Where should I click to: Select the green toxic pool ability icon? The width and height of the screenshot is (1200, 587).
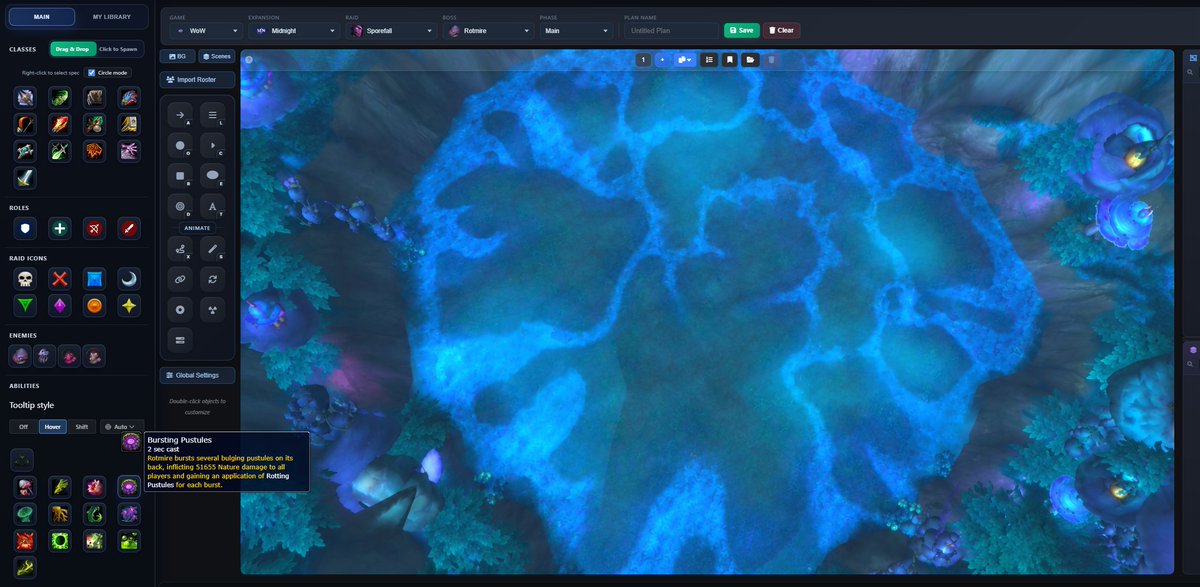pos(129,541)
